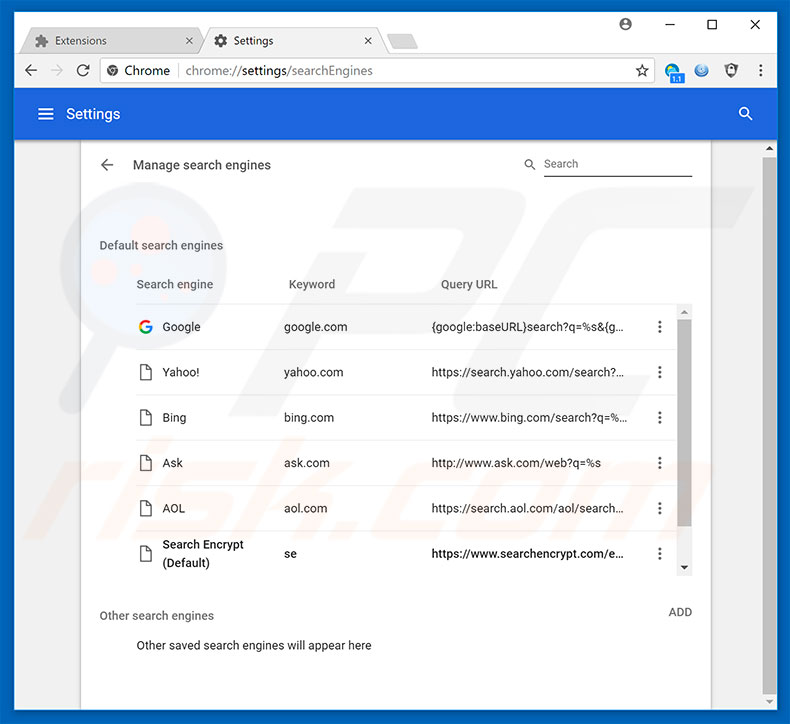Select the bing.com keyword

point(309,418)
